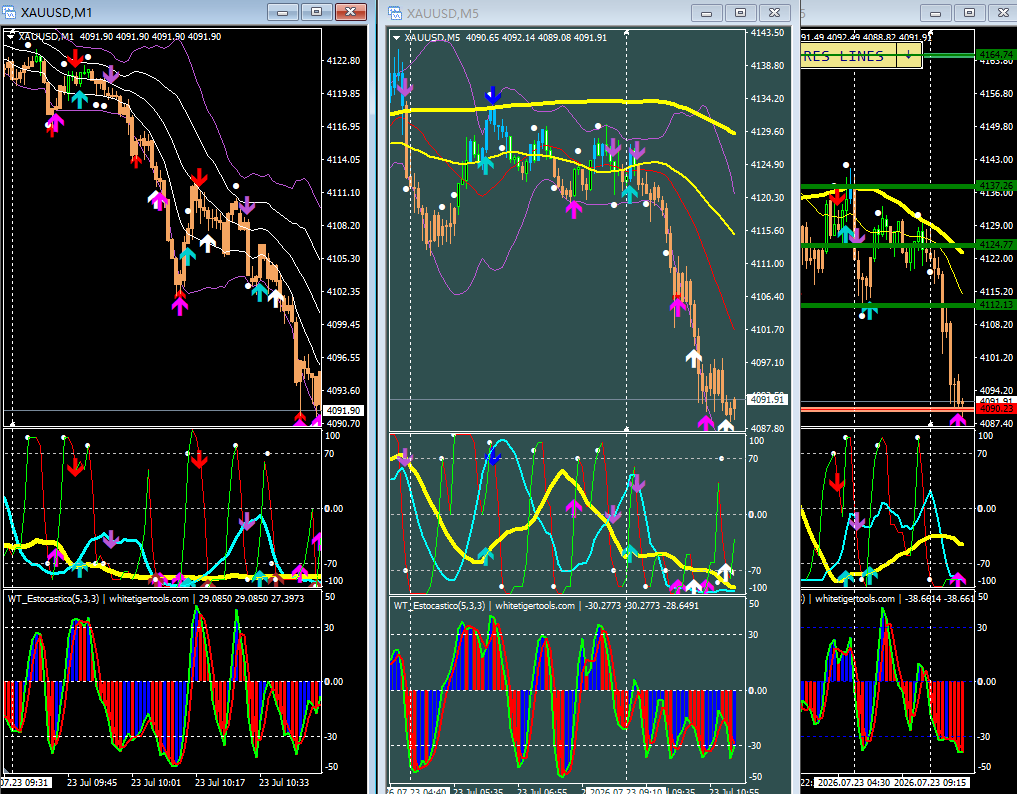The height and width of the screenshot is (794, 1017).
Task: Click the down-arrow button next to RES LINES
Action: [909, 56]
